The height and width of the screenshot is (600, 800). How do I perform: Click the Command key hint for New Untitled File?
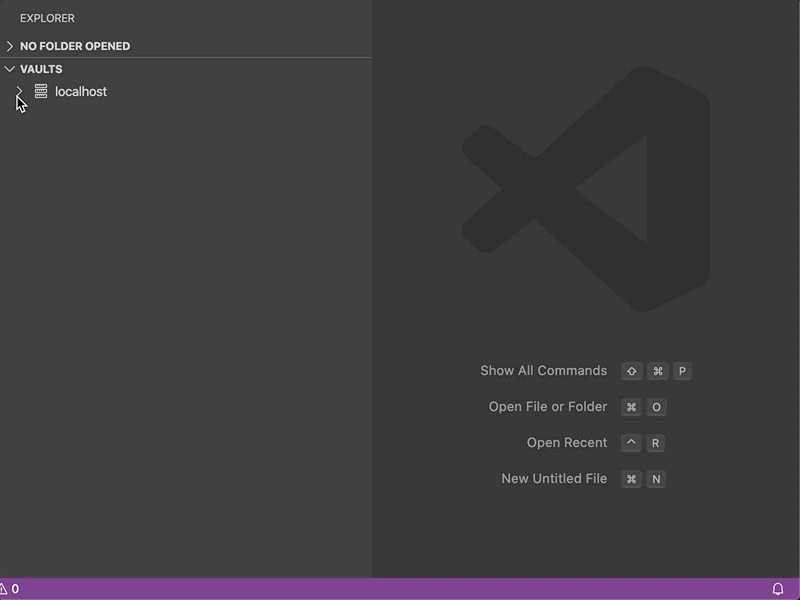pos(631,479)
